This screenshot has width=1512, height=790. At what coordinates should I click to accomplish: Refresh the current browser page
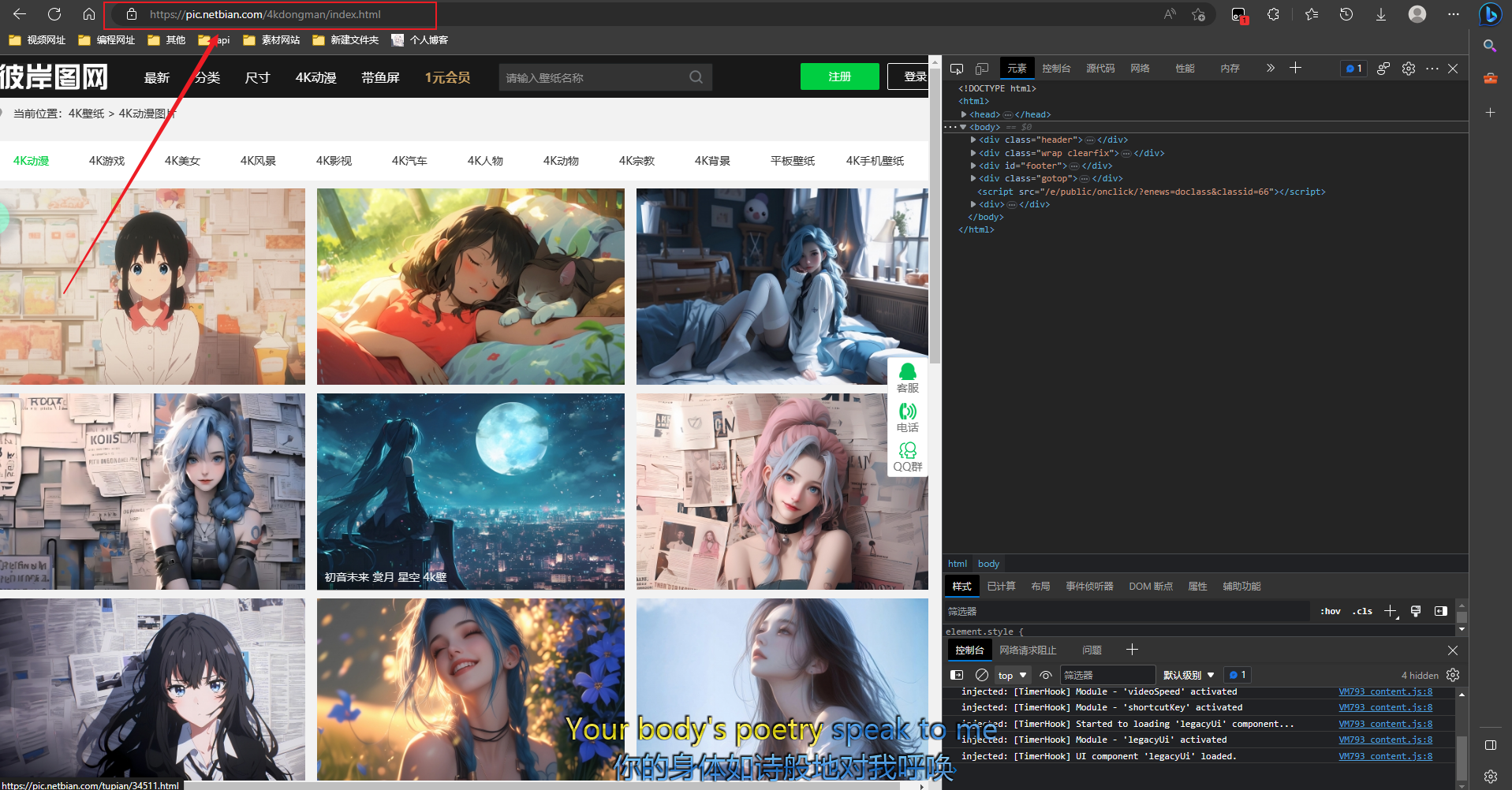tap(54, 14)
